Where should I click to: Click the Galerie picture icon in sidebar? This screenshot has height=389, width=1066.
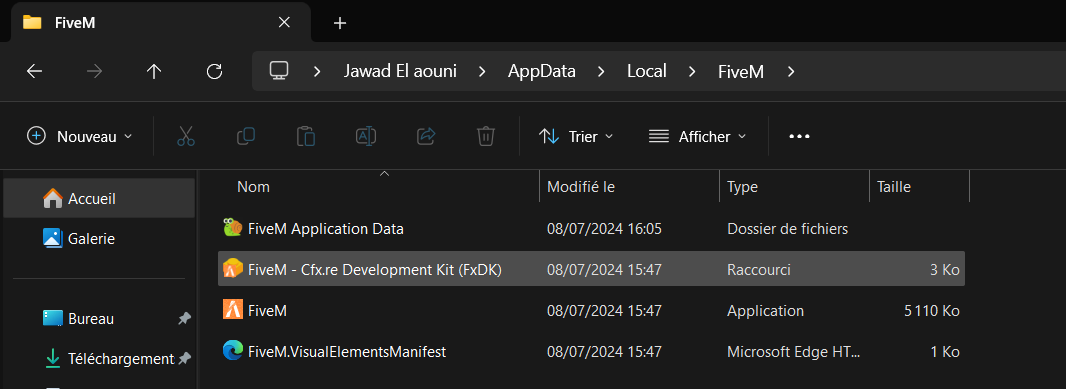[52, 238]
